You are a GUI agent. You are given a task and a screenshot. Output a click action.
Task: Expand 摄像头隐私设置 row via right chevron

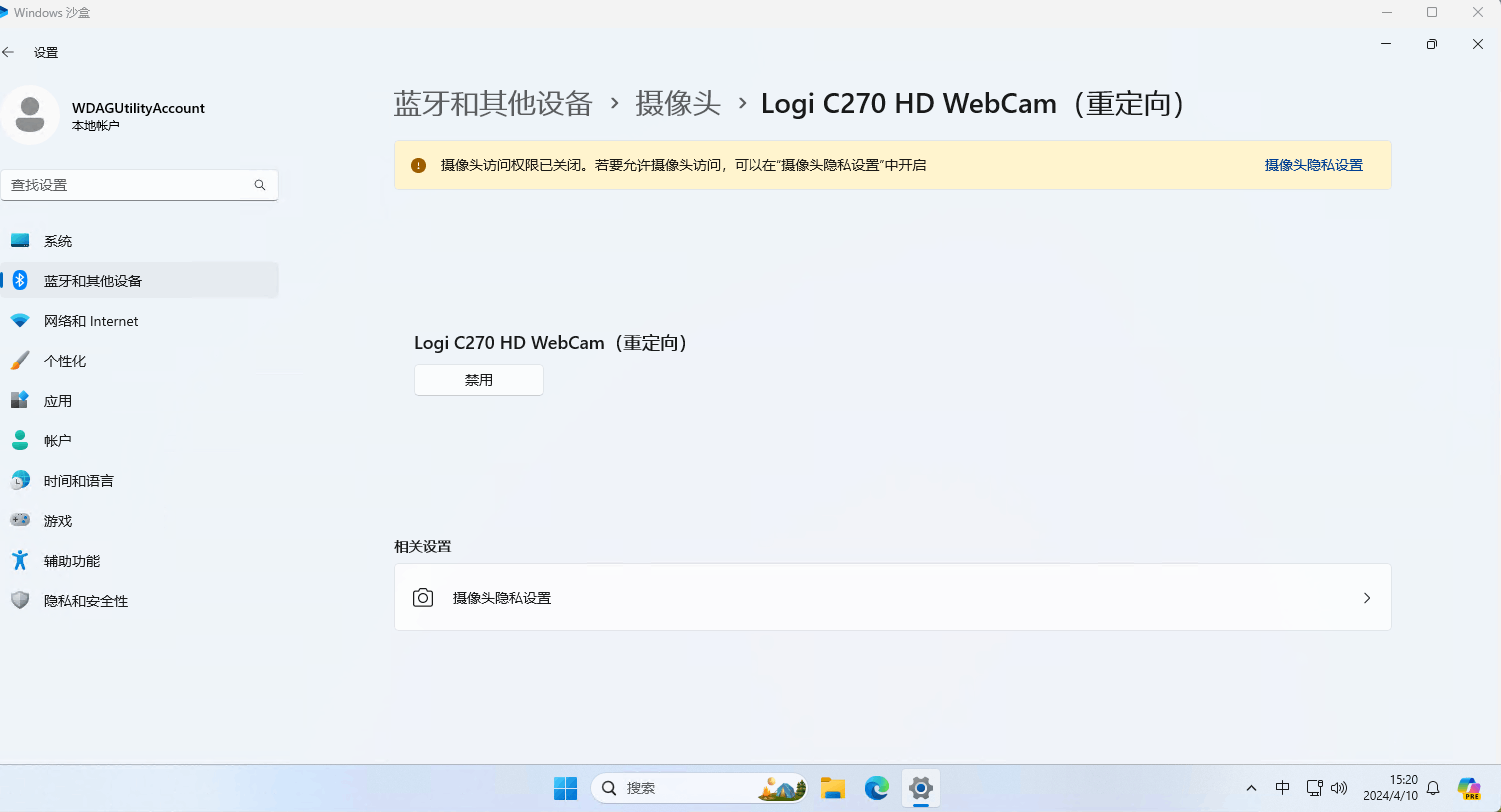pos(1367,598)
